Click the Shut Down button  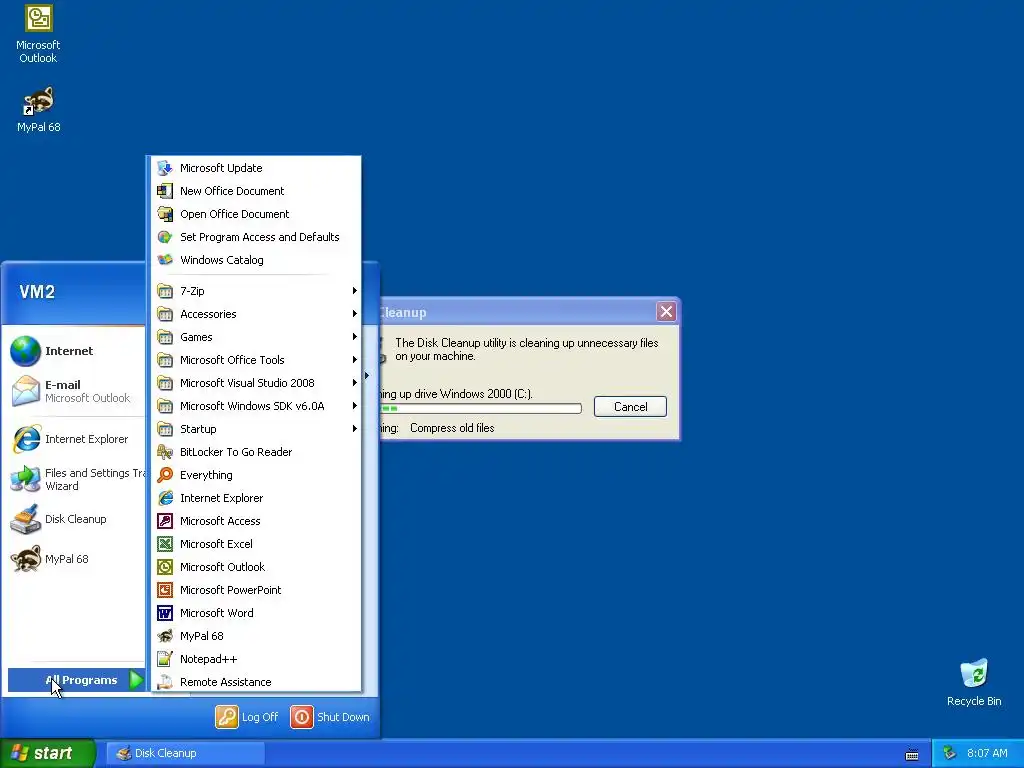330,716
